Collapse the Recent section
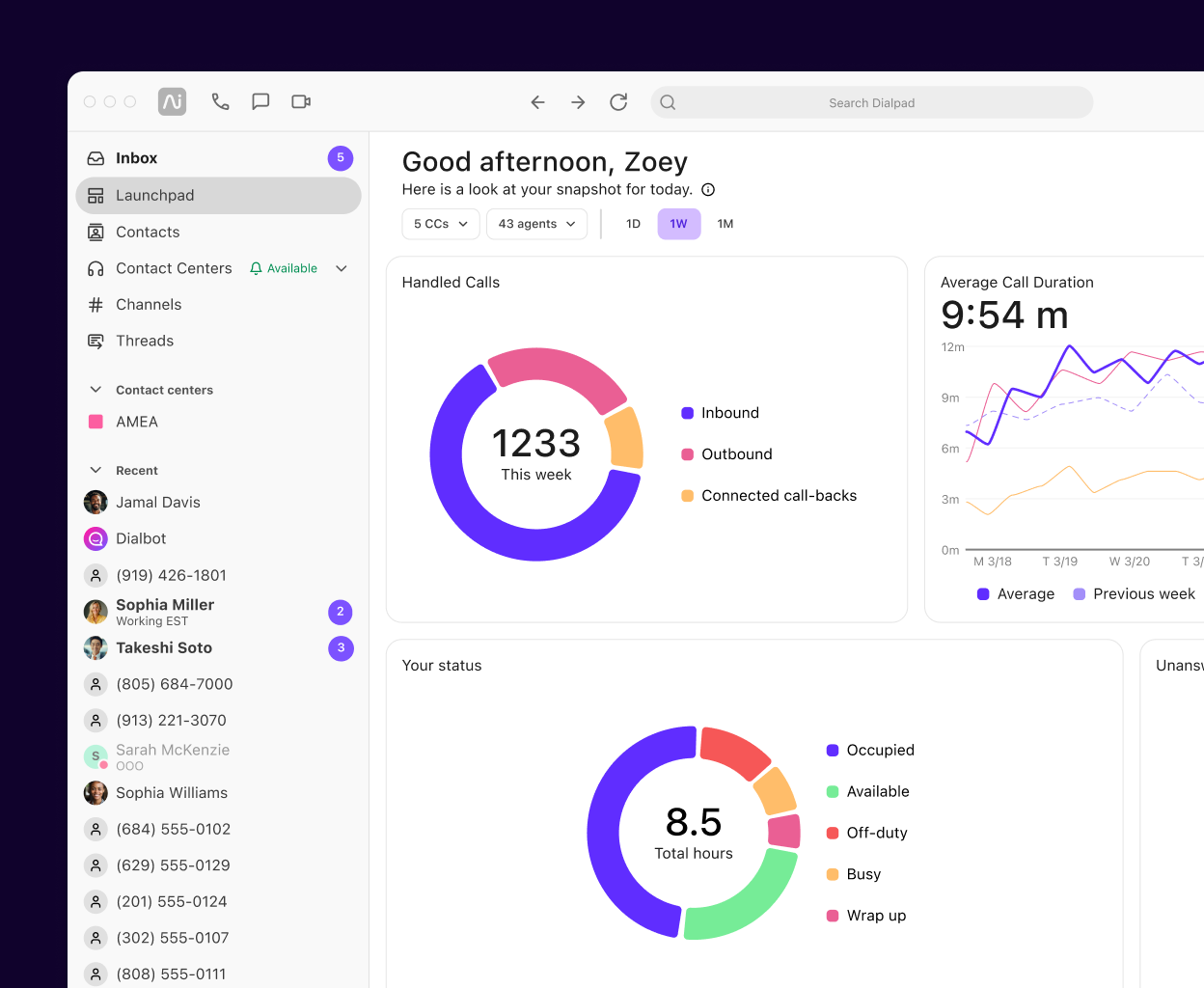This screenshot has height=988, width=1204. [95, 470]
